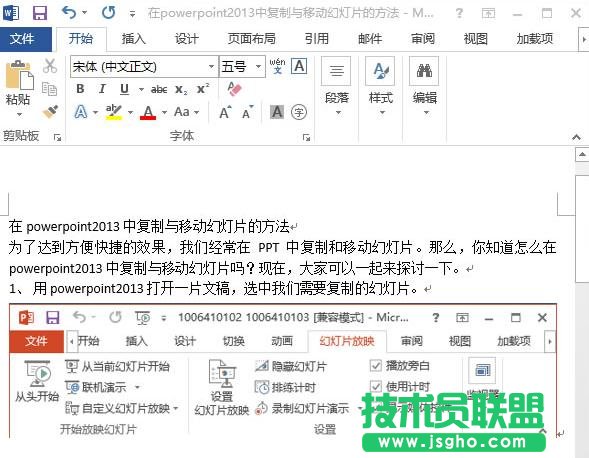The height and width of the screenshot is (458, 589).
Task: Switch to the References (引用) tab
Action: coord(316,39)
